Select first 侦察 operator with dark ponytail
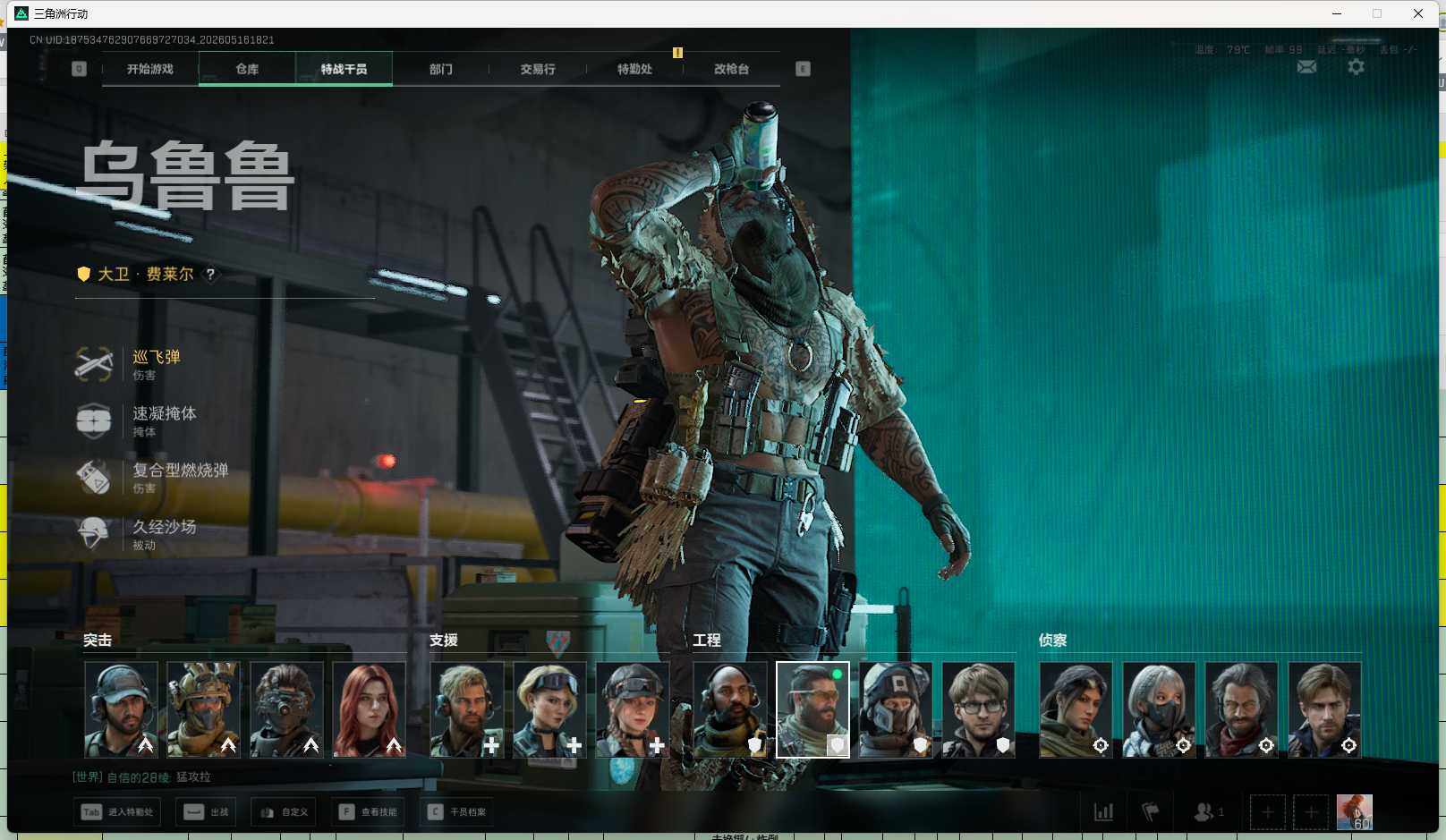The height and width of the screenshot is (840, 1446). tap(1076, 709)
